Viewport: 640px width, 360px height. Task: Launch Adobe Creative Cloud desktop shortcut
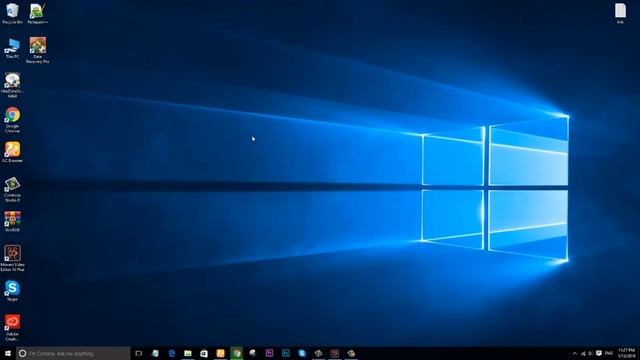12,327
